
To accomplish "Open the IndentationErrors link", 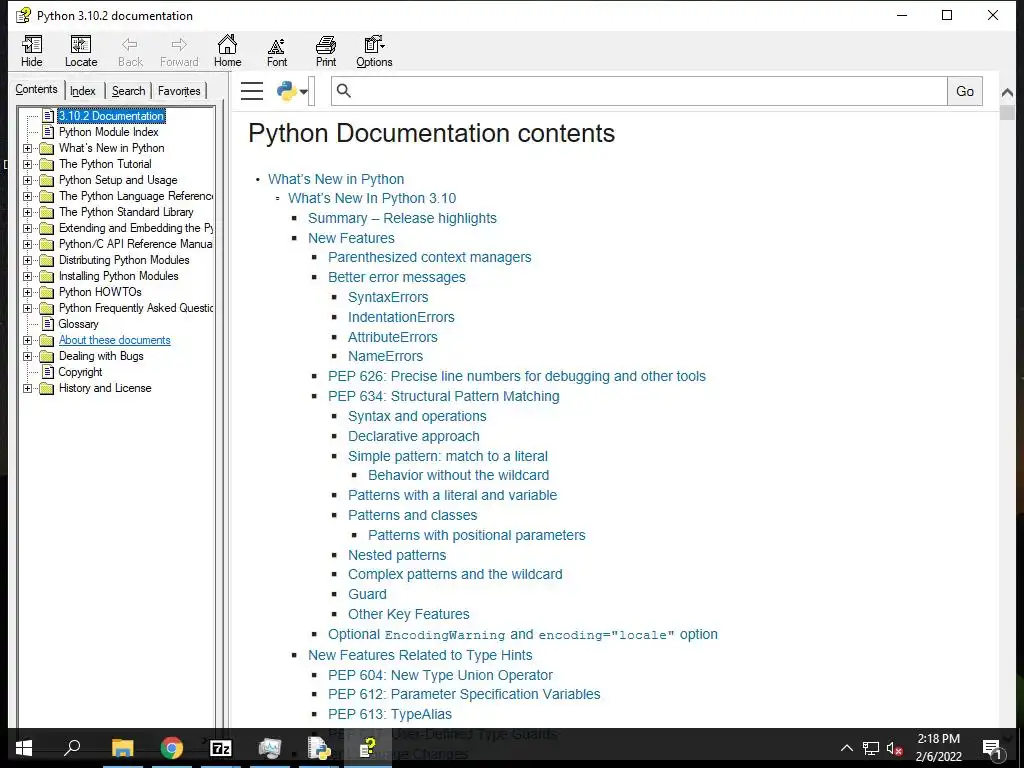I will (x=401, y=317).
